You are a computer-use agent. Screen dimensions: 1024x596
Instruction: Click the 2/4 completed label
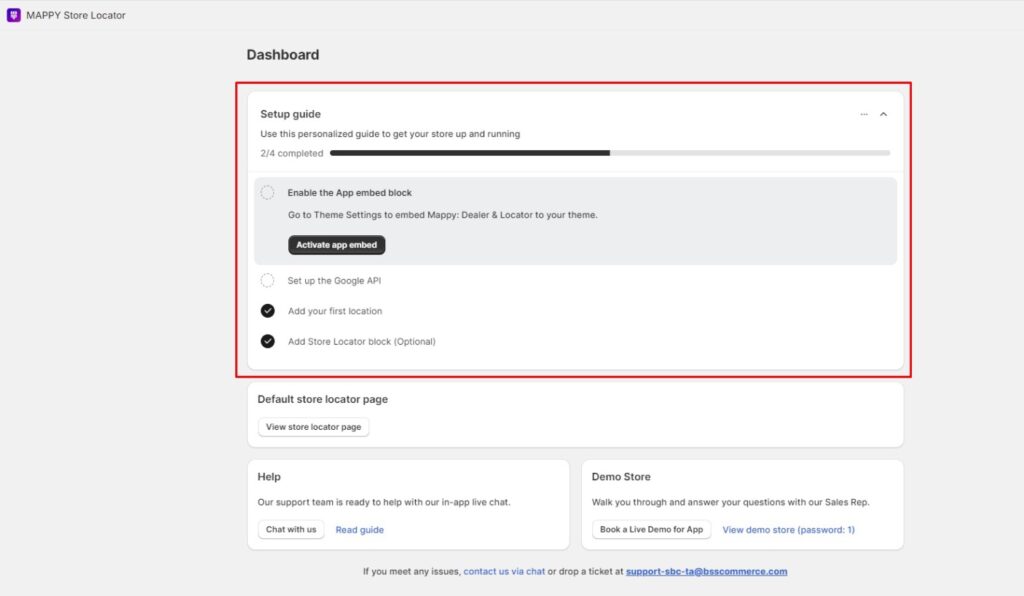[x=292, y=153]
